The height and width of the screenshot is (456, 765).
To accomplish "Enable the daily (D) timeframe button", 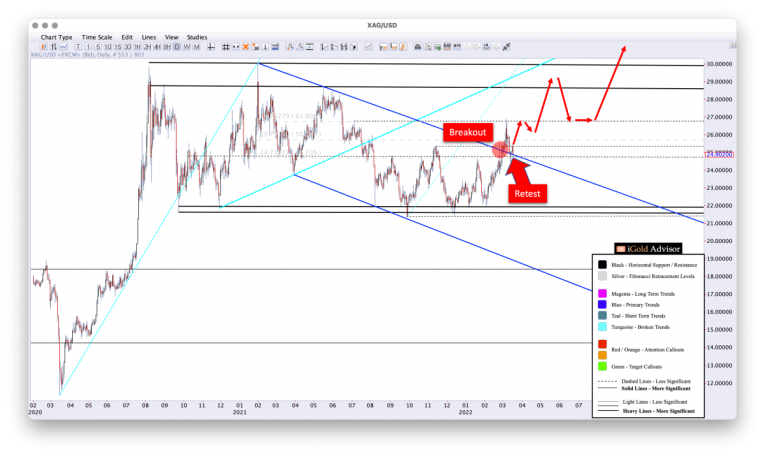I will [x=177, y=46].
